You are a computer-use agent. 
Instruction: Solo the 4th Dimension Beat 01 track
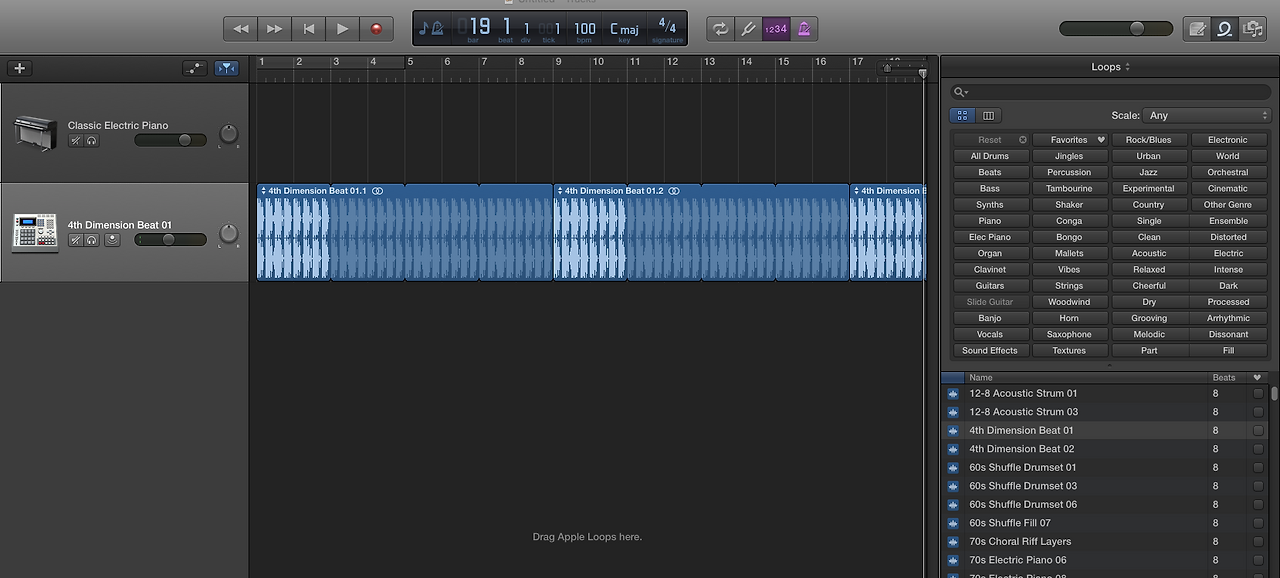[92, 240]
